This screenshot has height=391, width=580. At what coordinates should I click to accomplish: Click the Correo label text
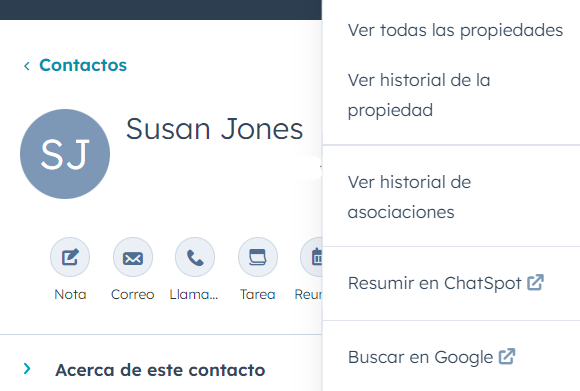click(132, 294)
